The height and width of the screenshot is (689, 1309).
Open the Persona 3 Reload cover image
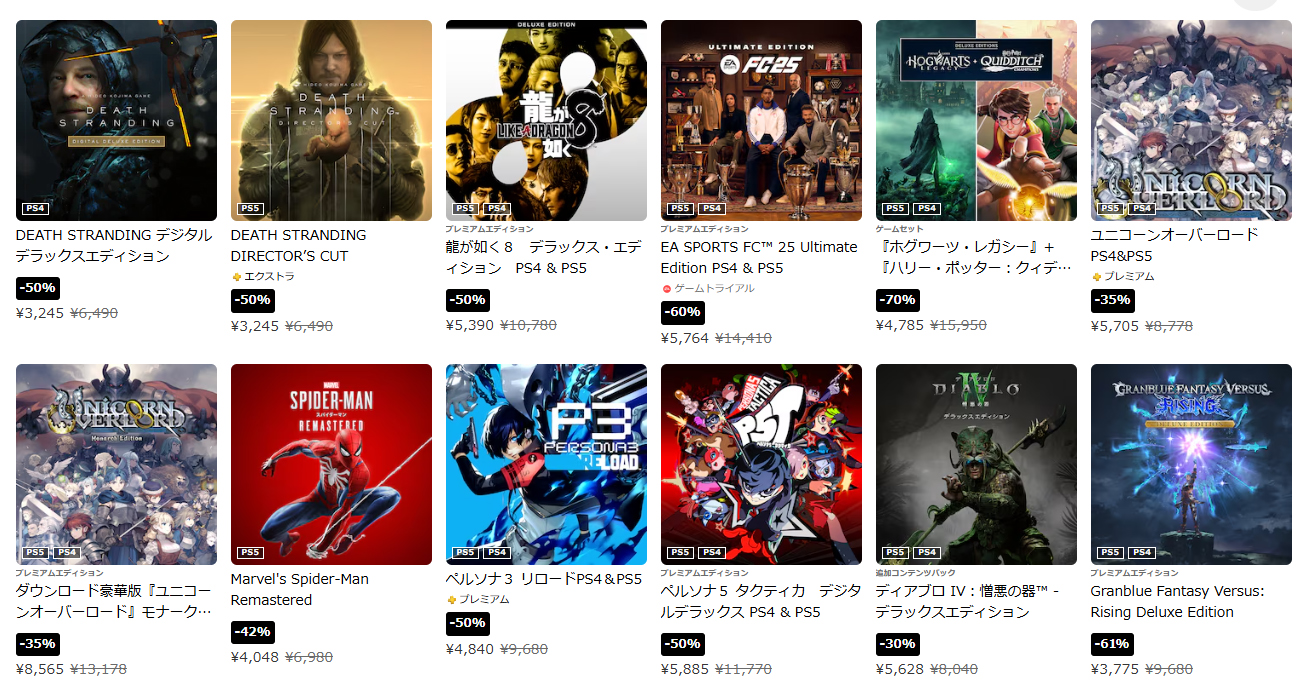[546, 464]
